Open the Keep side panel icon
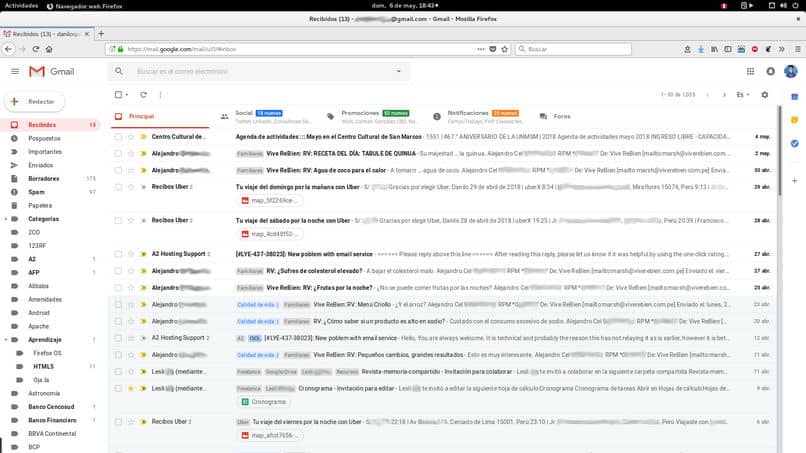The width and height of the screenshot is (806, 453). (795, 120)
